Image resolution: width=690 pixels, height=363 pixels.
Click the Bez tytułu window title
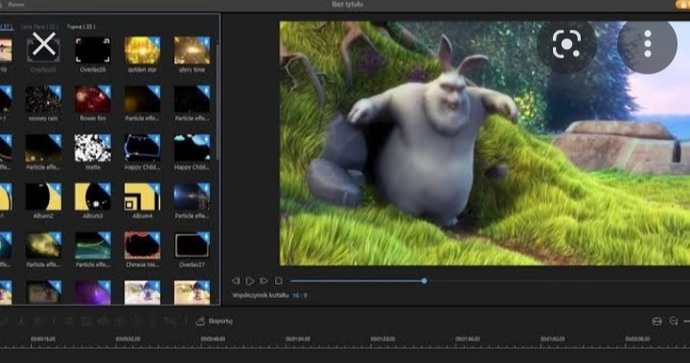pyautogui.click(x=348, y=4)
